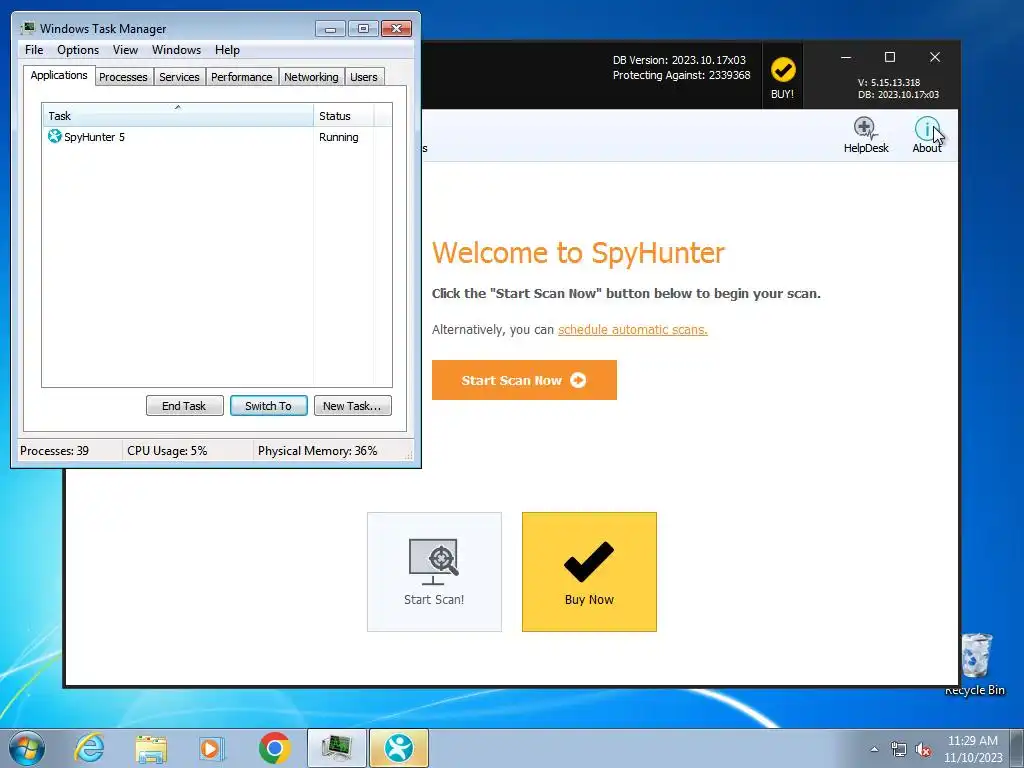Image resolution: width=1024 pixels, height=768 pixels.
Task: Open the Windows menu in Task Manager
Action: (176, 50)
